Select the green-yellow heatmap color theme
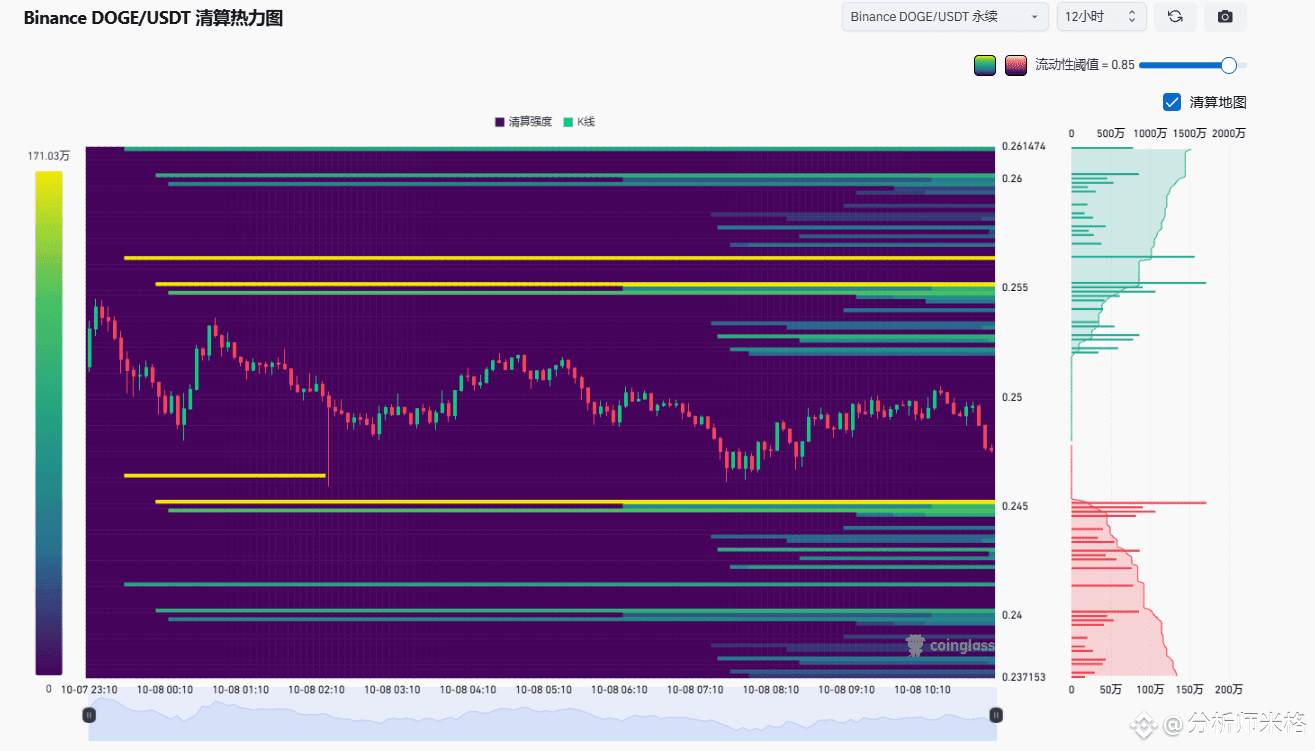 (x=985, y=66)
